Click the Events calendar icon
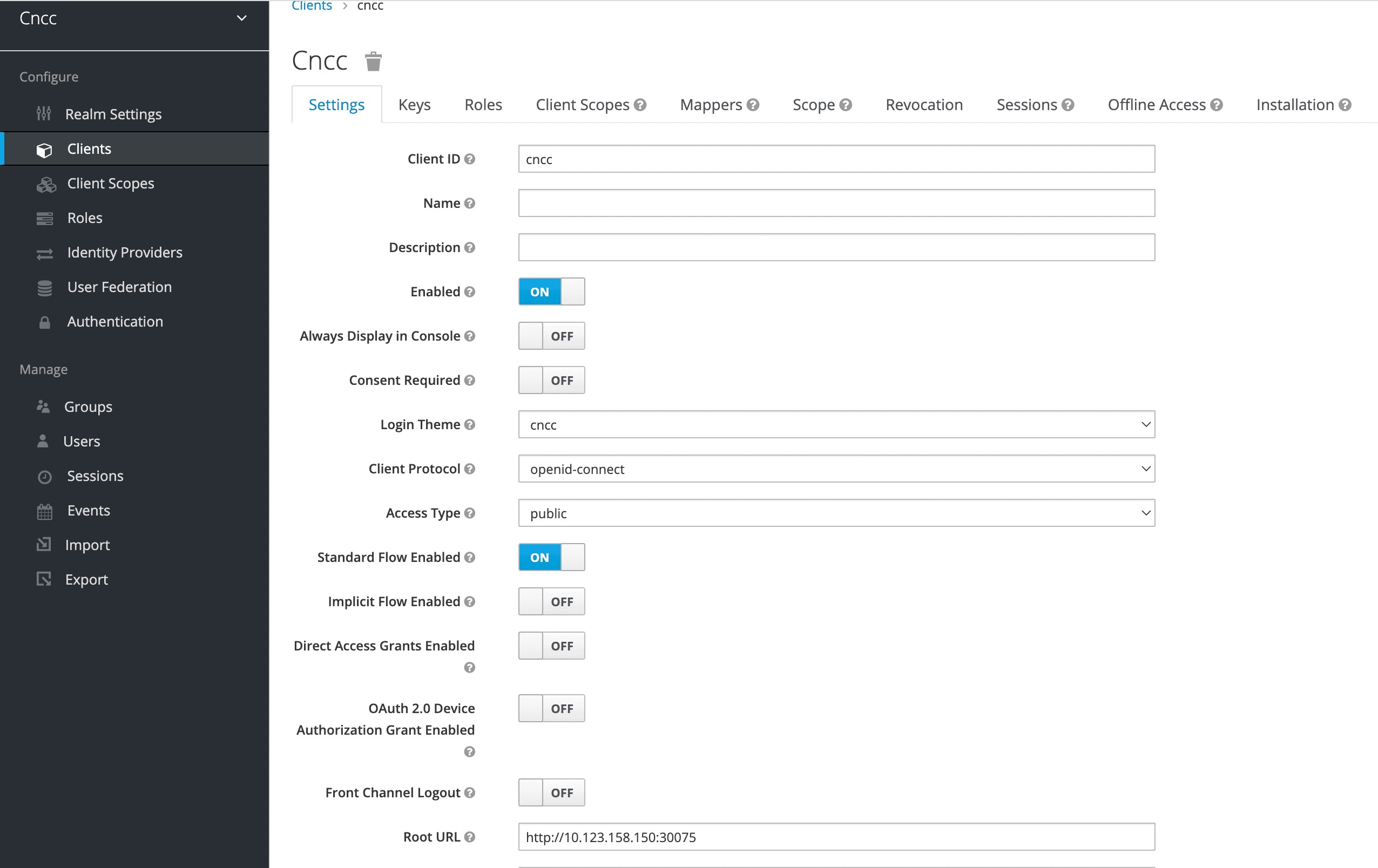Image resolution: width=1378 pixels, height=868 pixels. pos(45,511)
